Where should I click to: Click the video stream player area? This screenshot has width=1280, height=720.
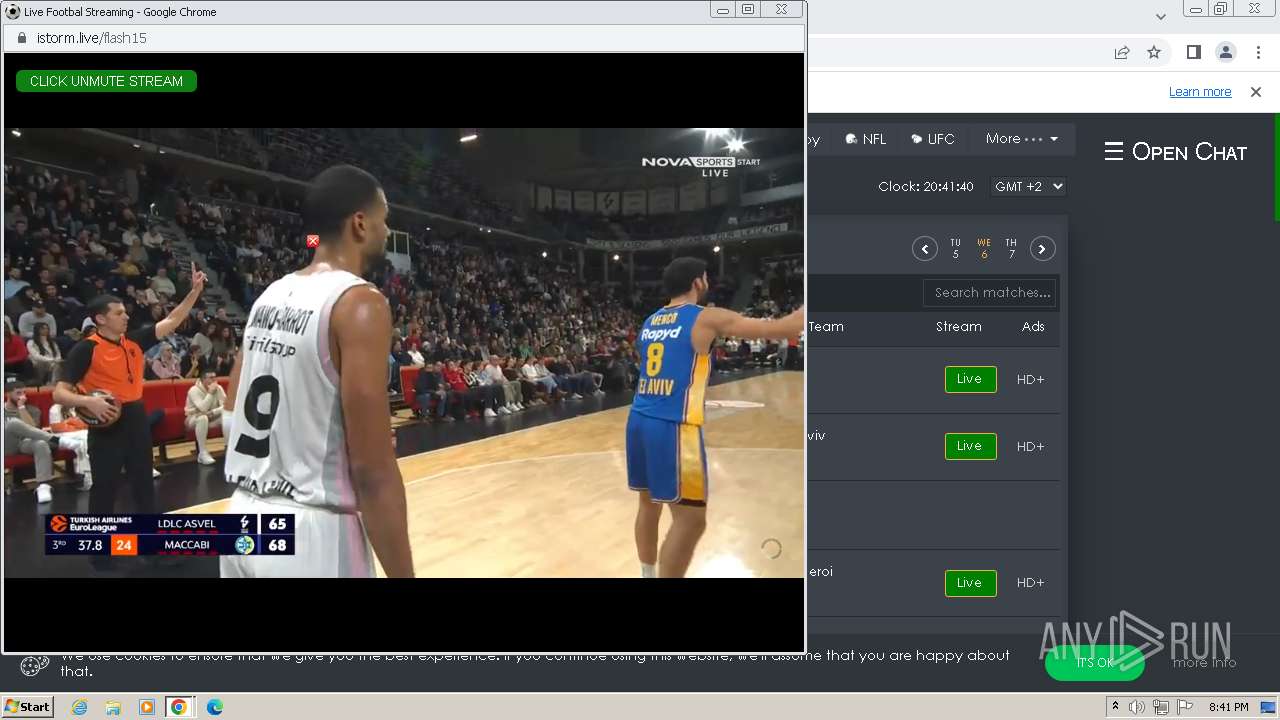click(x=404, y=352)
